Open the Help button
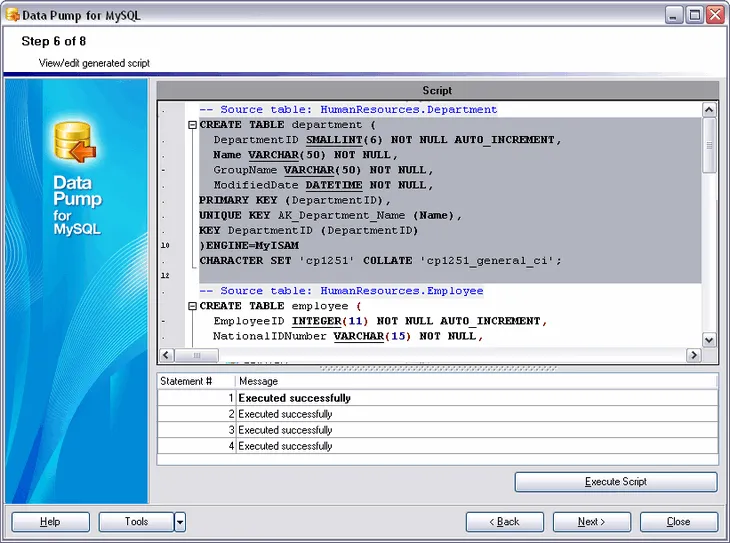The image size is (730, 543). point(50,522)
